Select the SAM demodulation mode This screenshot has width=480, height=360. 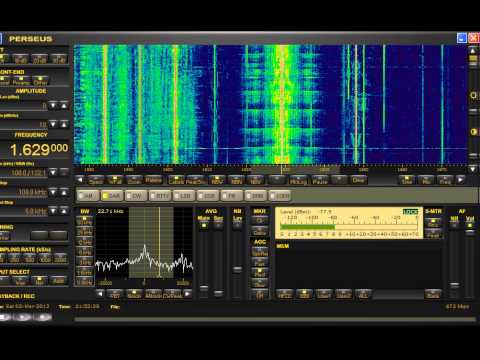point(112,196)
